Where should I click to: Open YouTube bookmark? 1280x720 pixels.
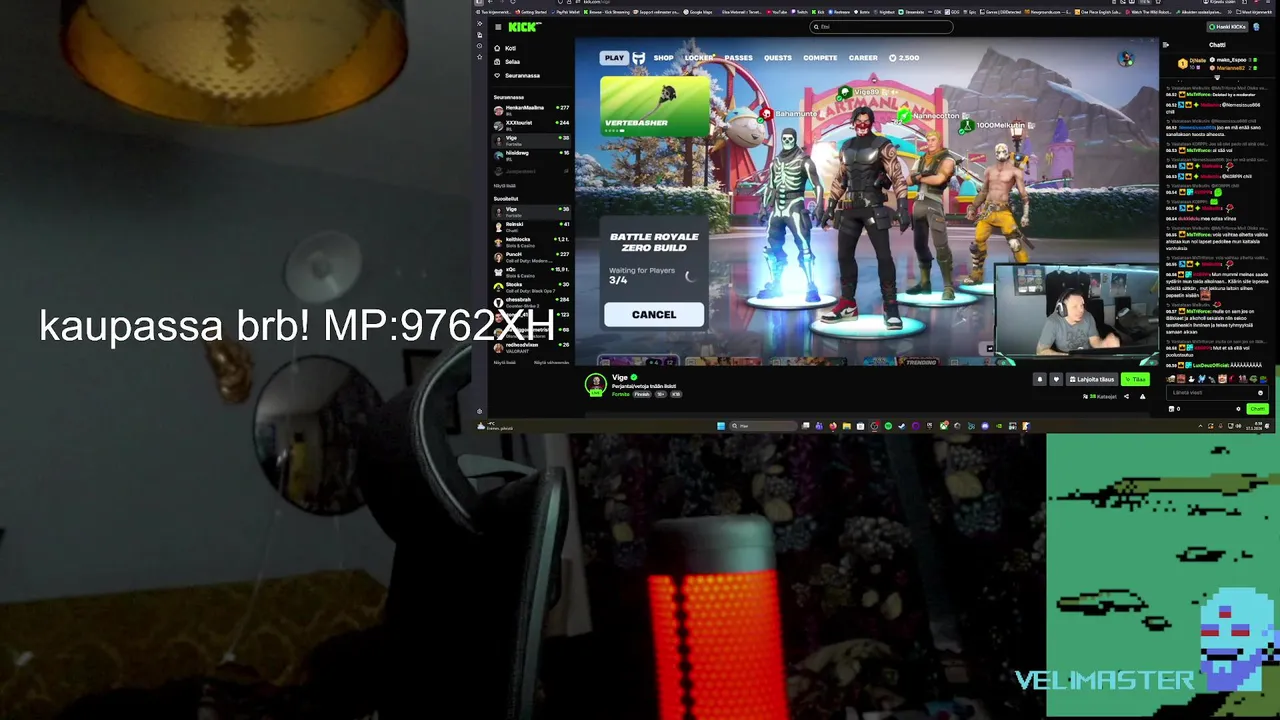(777, 12)
